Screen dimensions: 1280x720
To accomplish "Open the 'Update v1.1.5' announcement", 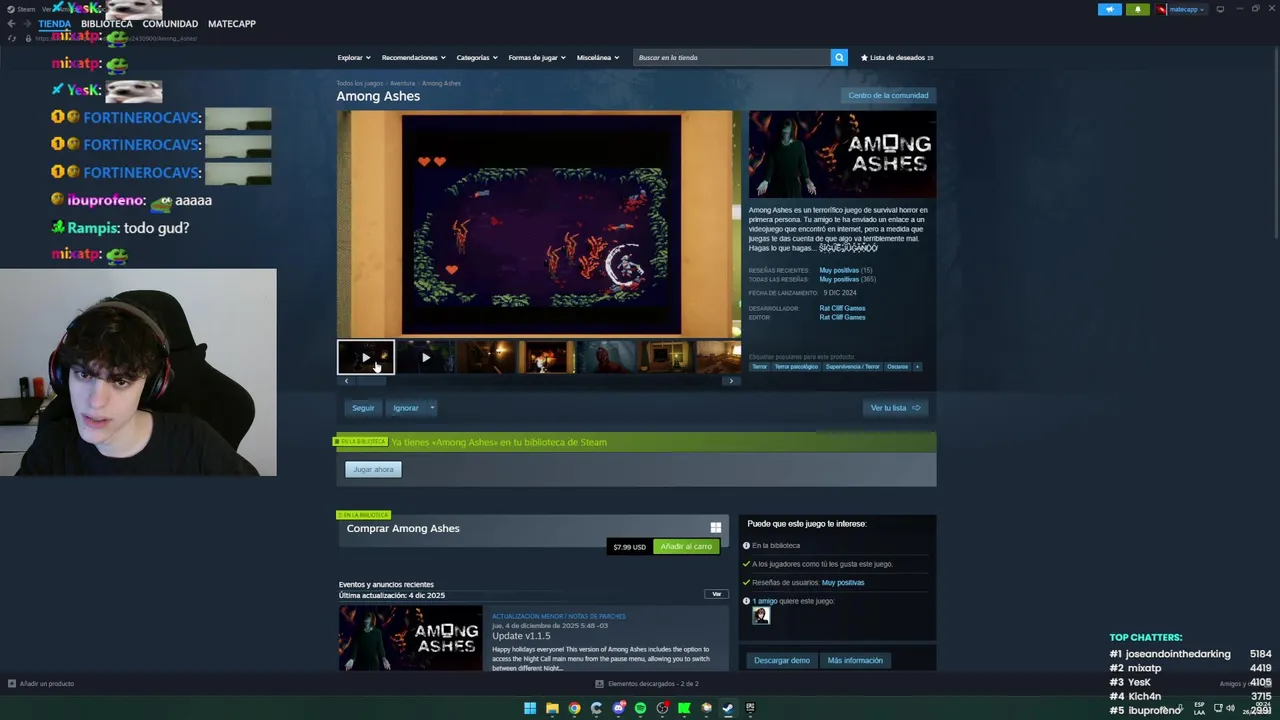I will coord(521,636).
